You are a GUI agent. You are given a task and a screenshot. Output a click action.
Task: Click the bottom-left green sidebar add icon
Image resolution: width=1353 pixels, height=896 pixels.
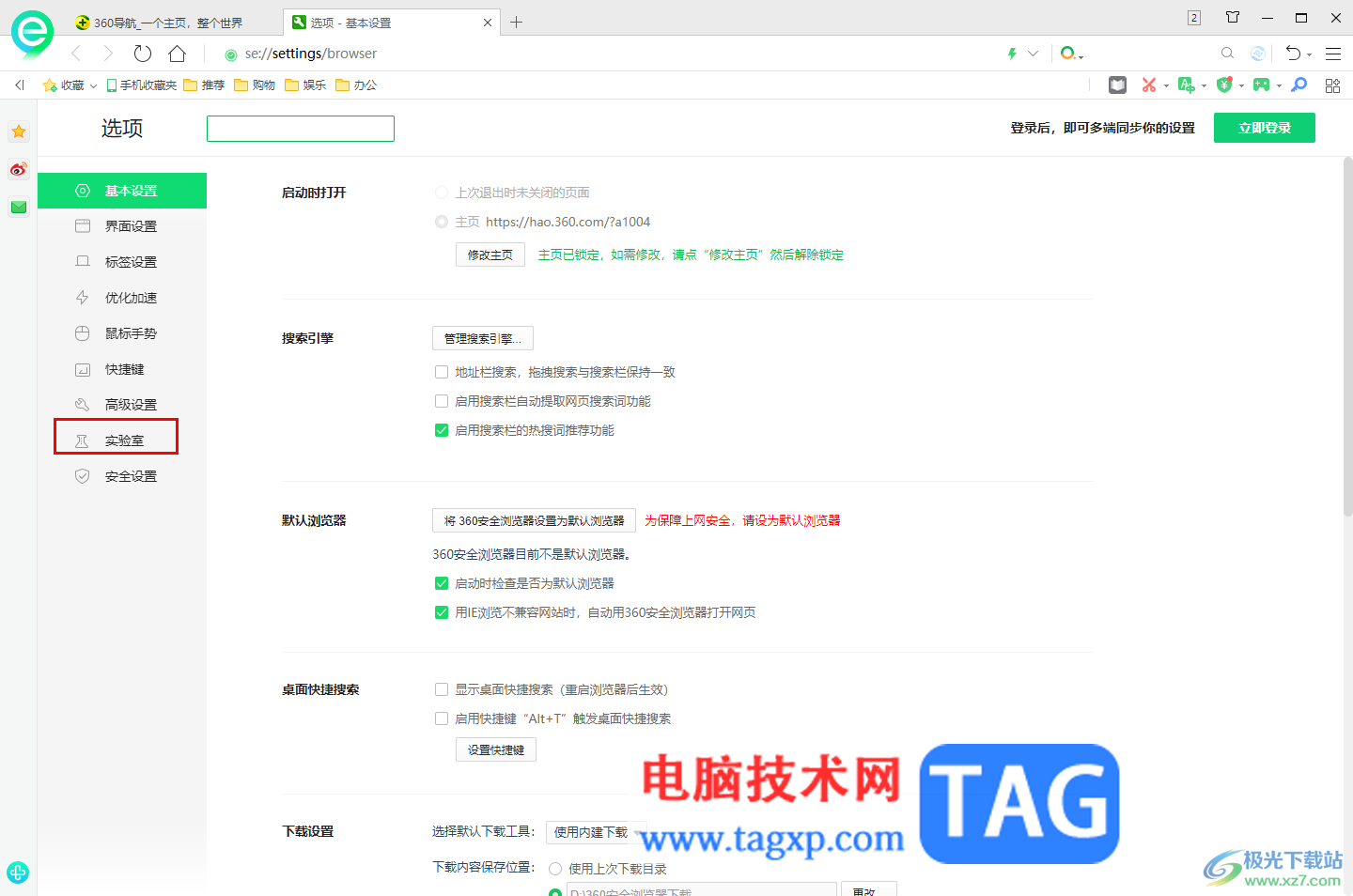pyautogui.click(x=18, y=873)
